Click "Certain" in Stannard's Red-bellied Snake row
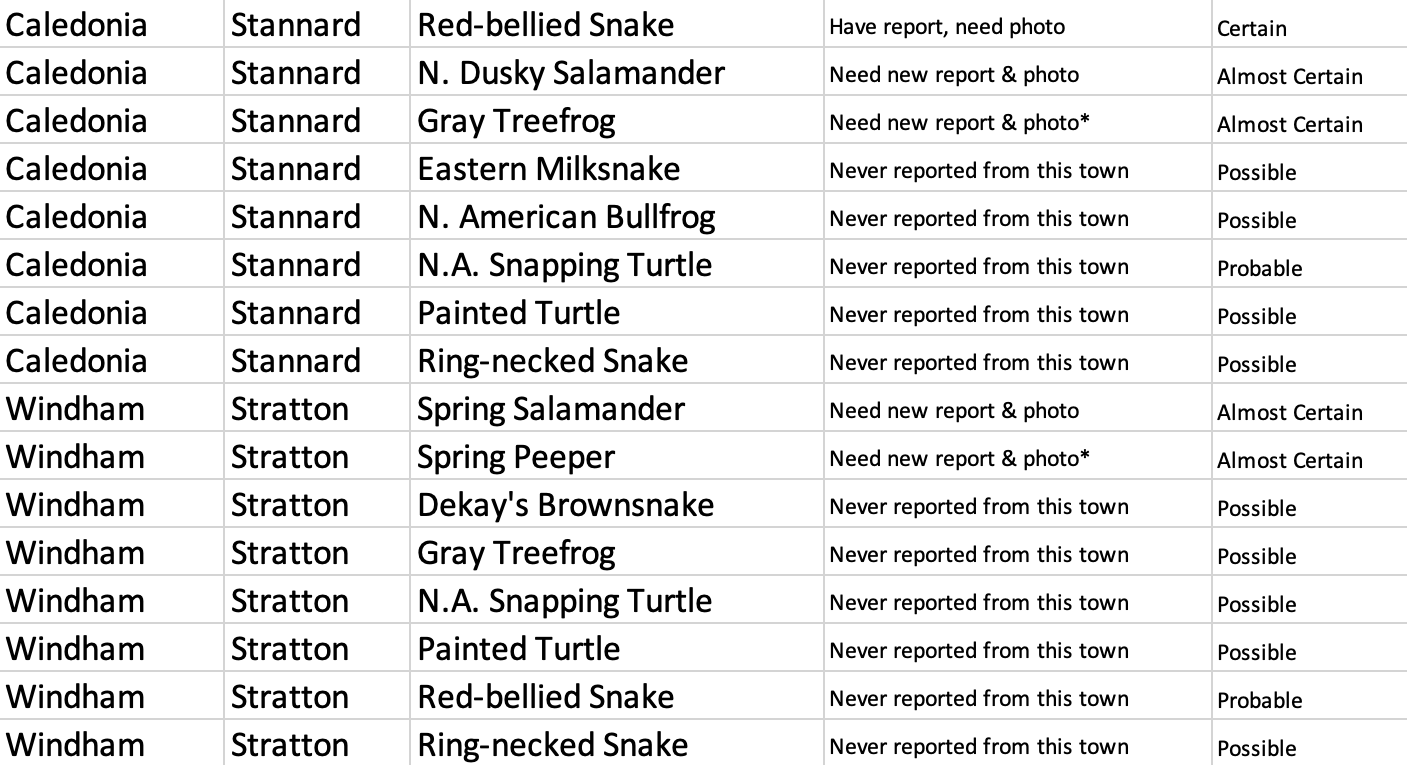The height and width of the screenshot is (765, 1407). [x=1251, y=28]
